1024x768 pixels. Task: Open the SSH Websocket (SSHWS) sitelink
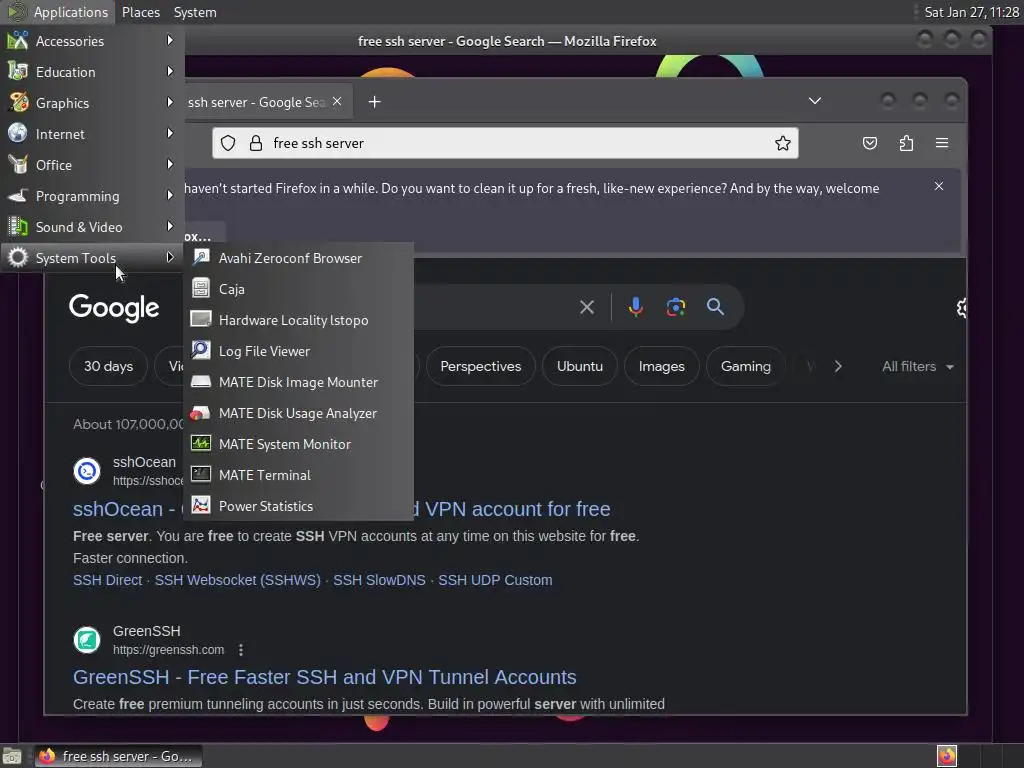(238, 580)
